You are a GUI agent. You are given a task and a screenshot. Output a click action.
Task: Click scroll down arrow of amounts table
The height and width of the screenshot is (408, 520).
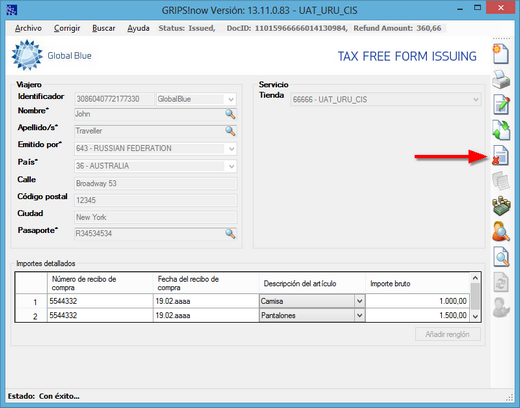click(x=475, y=317)
